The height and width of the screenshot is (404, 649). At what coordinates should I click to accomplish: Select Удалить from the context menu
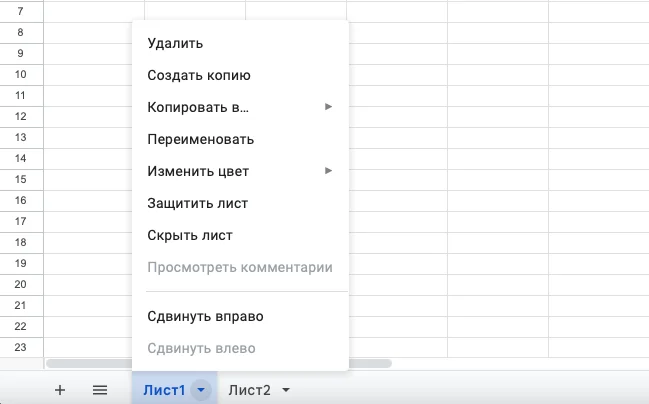click(x=175, y=43)
